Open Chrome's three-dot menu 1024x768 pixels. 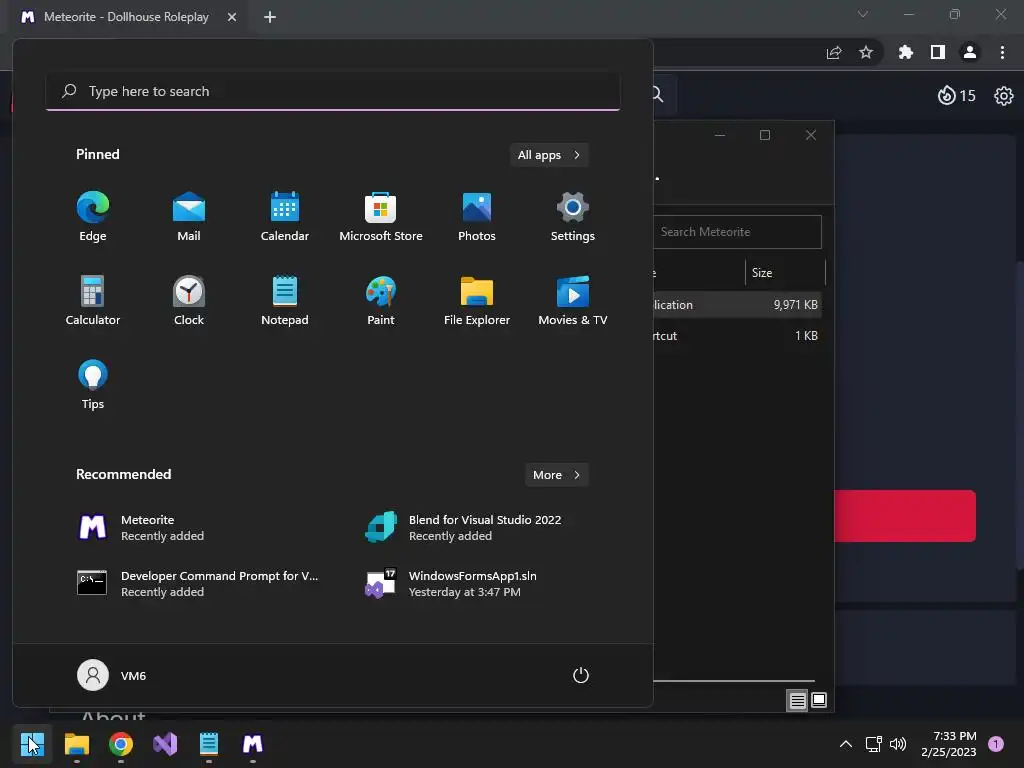pos(1002,53)
